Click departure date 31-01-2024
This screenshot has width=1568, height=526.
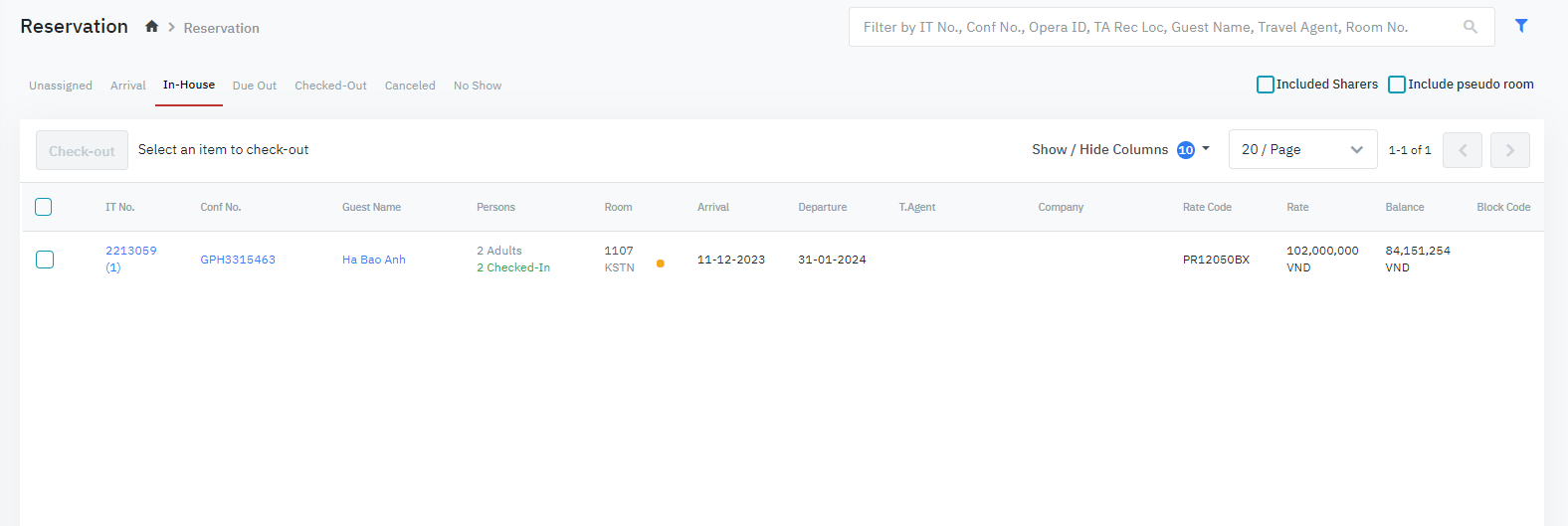pos(832,260)
